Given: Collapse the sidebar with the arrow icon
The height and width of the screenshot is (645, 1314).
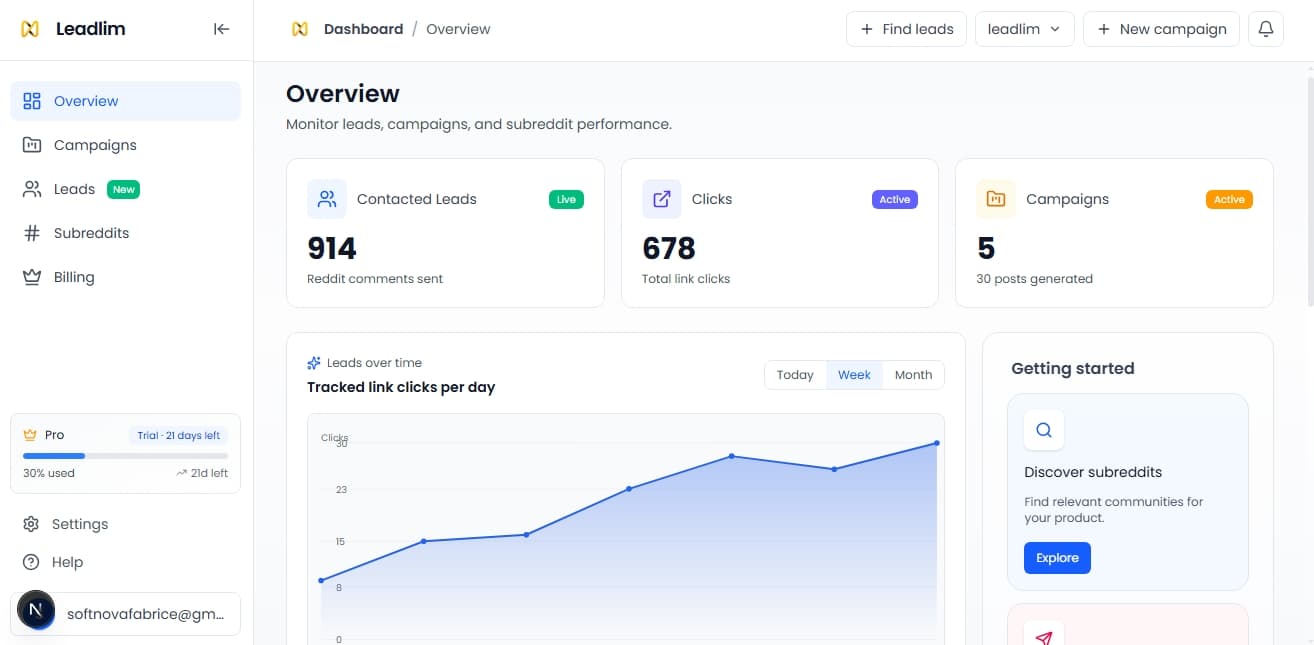Looking at the screenshot, I should pyautogui.click(x=221, y=29).
